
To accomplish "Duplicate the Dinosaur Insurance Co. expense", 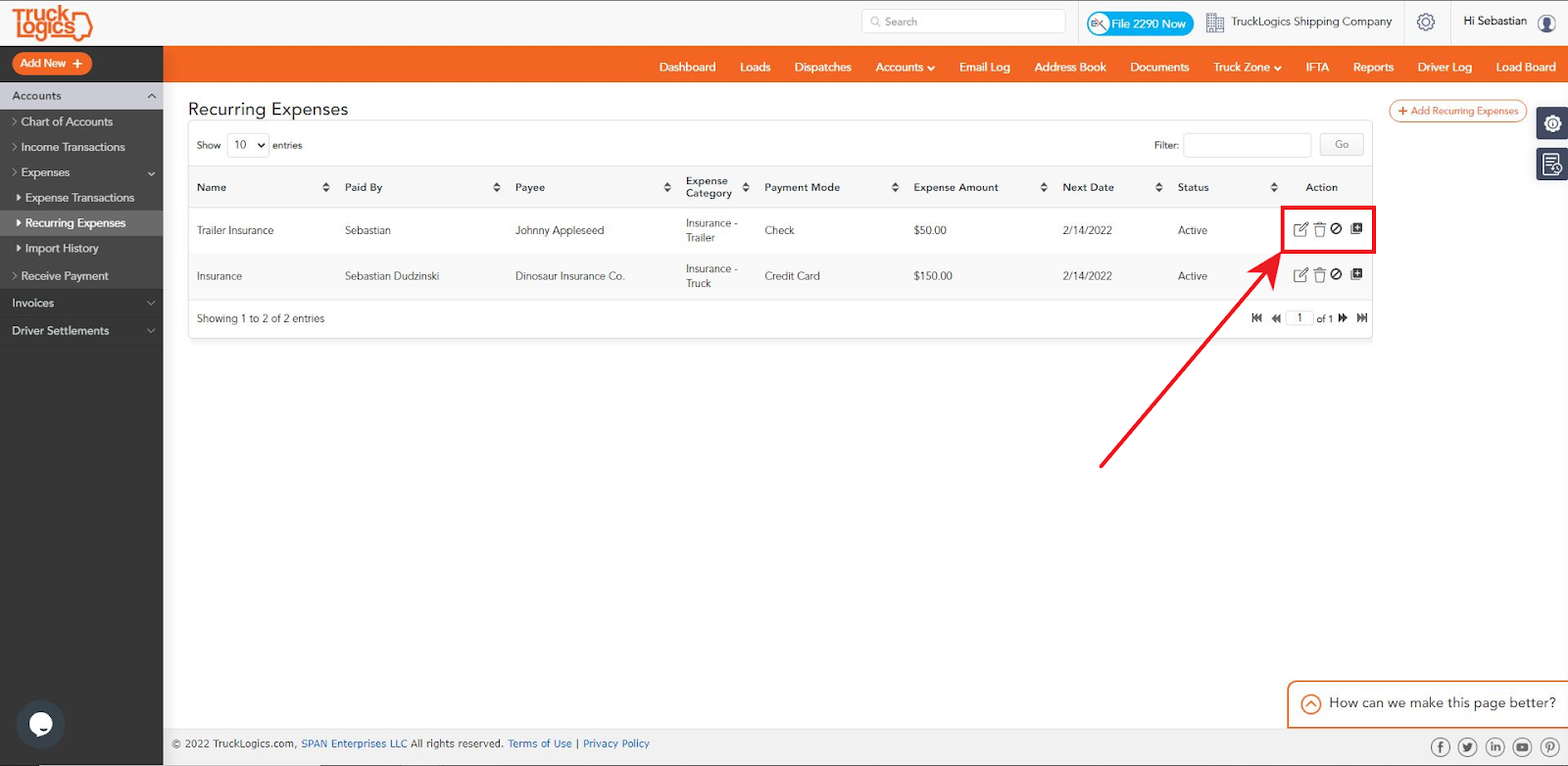I will 1356,274.
